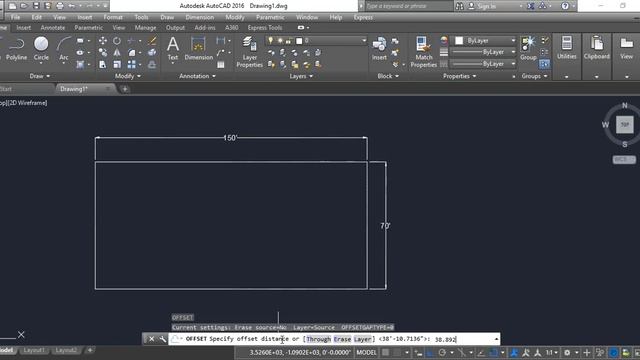Choose the Rotate tool

[x=117, y=40]
